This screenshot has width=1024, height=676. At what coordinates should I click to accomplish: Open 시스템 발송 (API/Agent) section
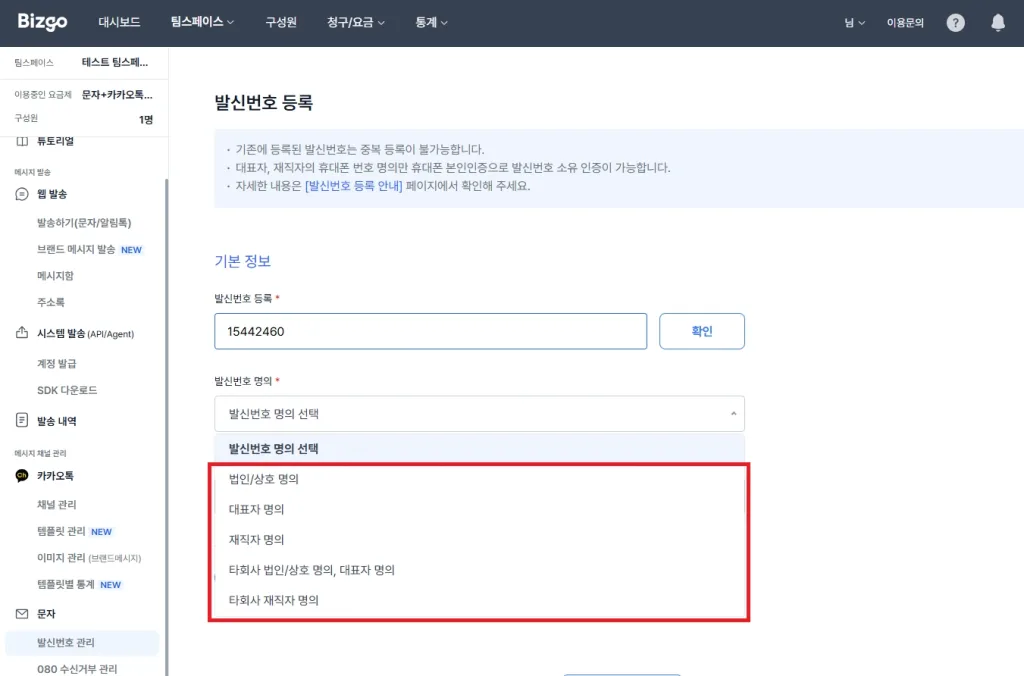tap(85, 333)
